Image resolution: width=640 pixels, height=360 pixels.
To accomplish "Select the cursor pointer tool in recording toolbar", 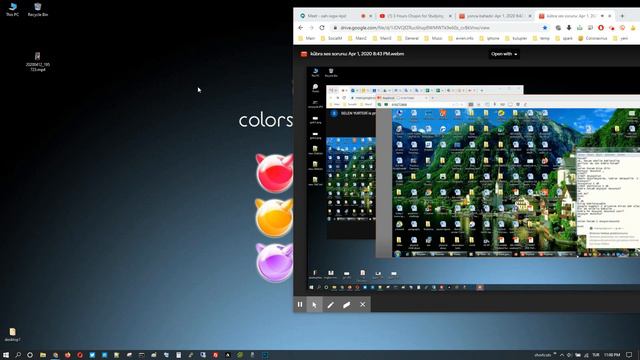I will point(314,304).
